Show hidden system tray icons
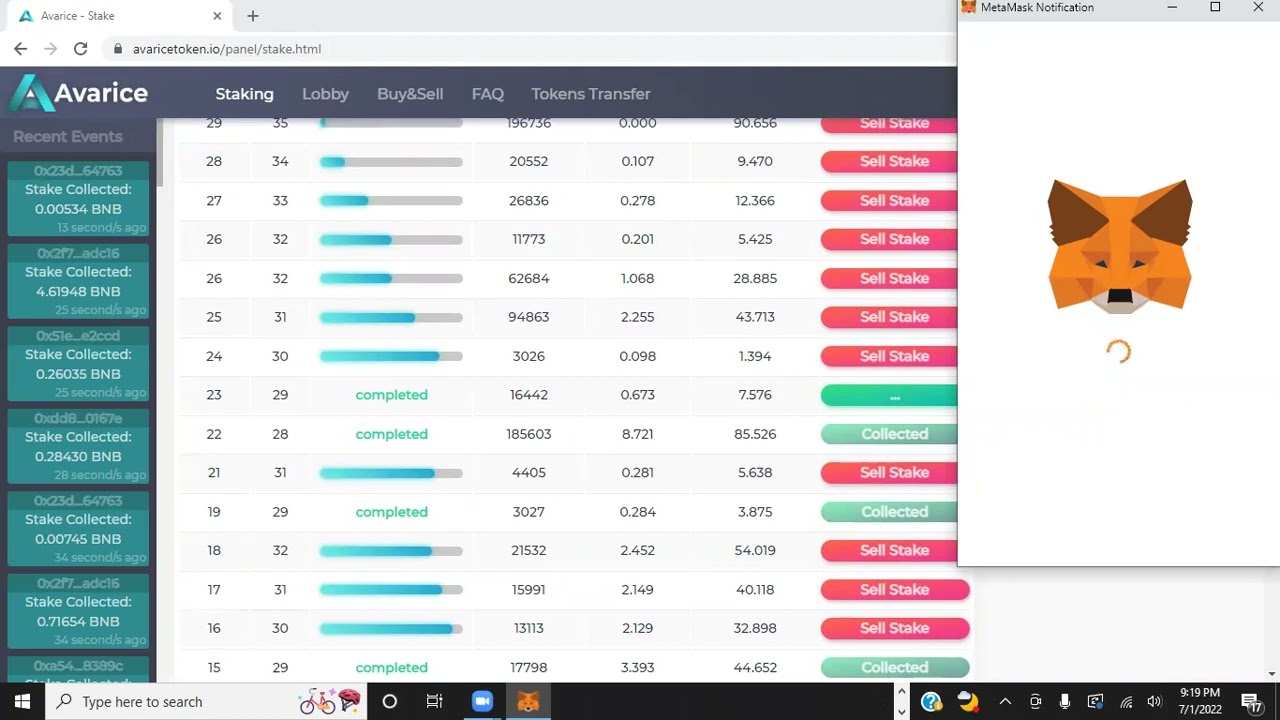Screen dimensions: 1280x720 pyautogui.click(x=1005, y=702)
